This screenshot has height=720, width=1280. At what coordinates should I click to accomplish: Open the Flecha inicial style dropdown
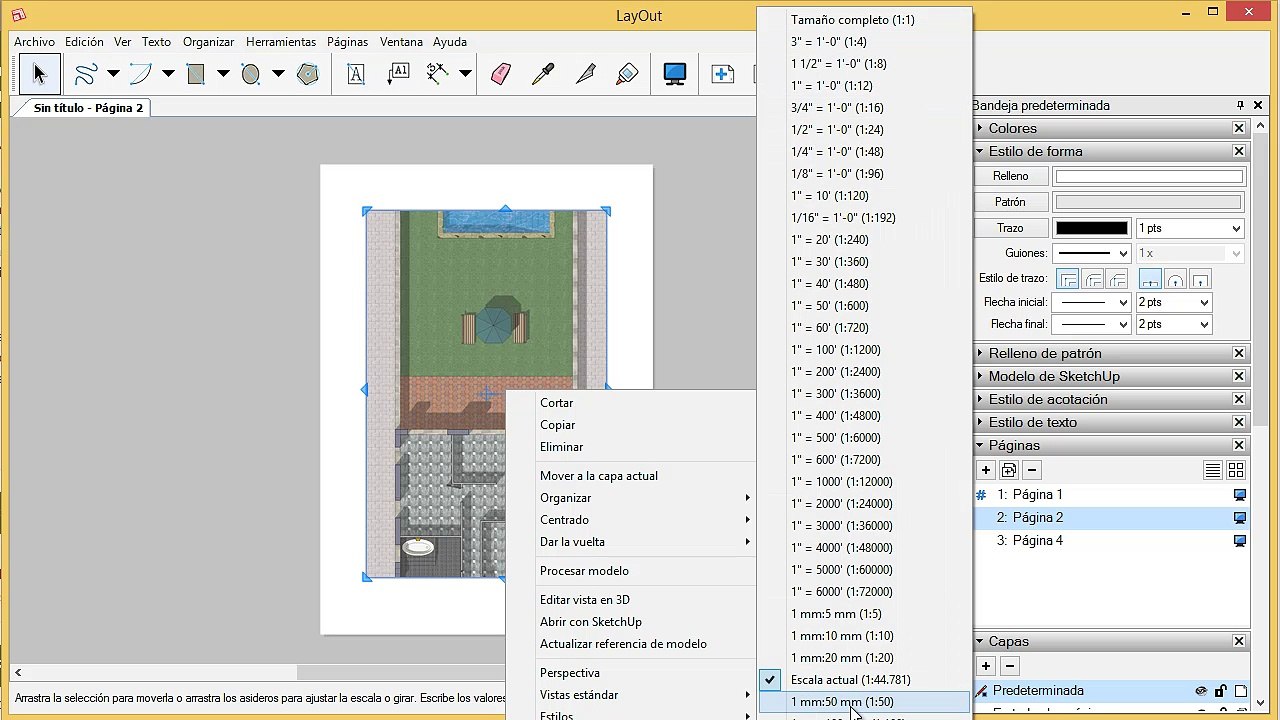coord(1094,302)
